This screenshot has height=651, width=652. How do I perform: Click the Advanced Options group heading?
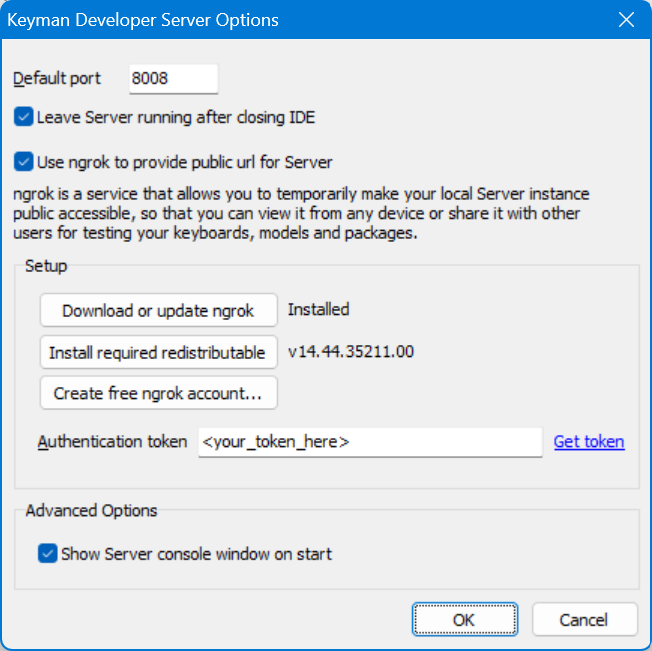coord(91,510)
